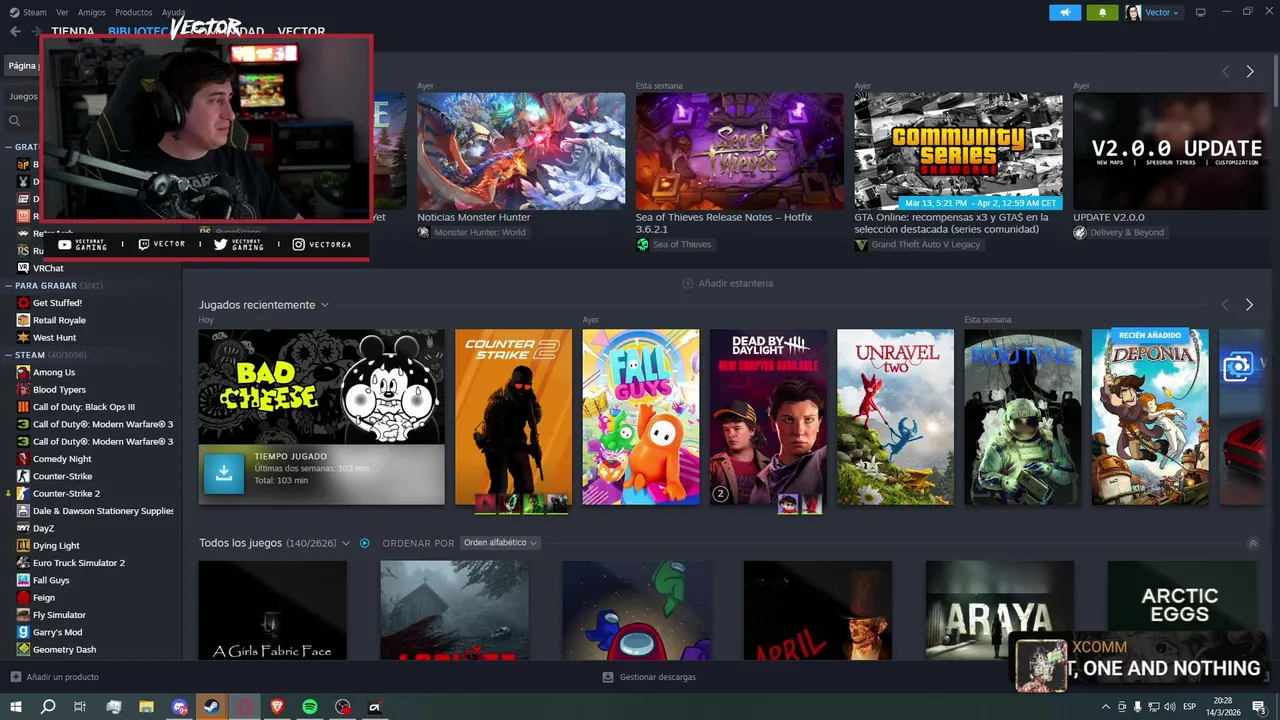Viewport: 1280px width, 720px height.
Task: Open the Jugados recientemente shelf dropdown
Action: [324, 305]
